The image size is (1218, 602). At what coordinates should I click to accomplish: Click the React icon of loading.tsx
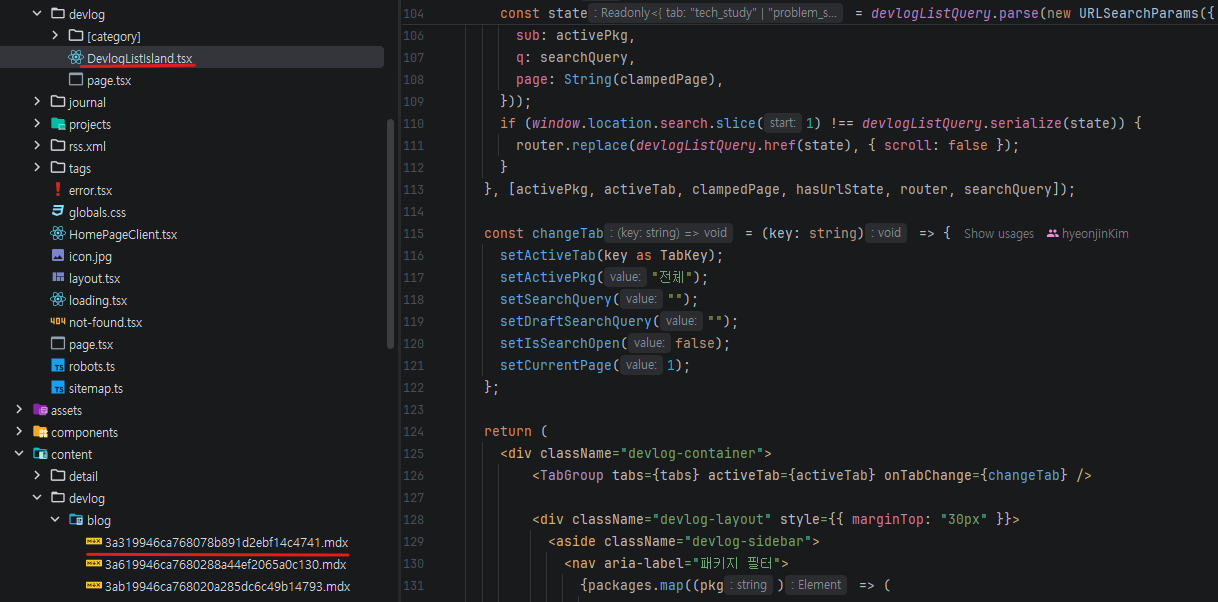click(58, 300)
